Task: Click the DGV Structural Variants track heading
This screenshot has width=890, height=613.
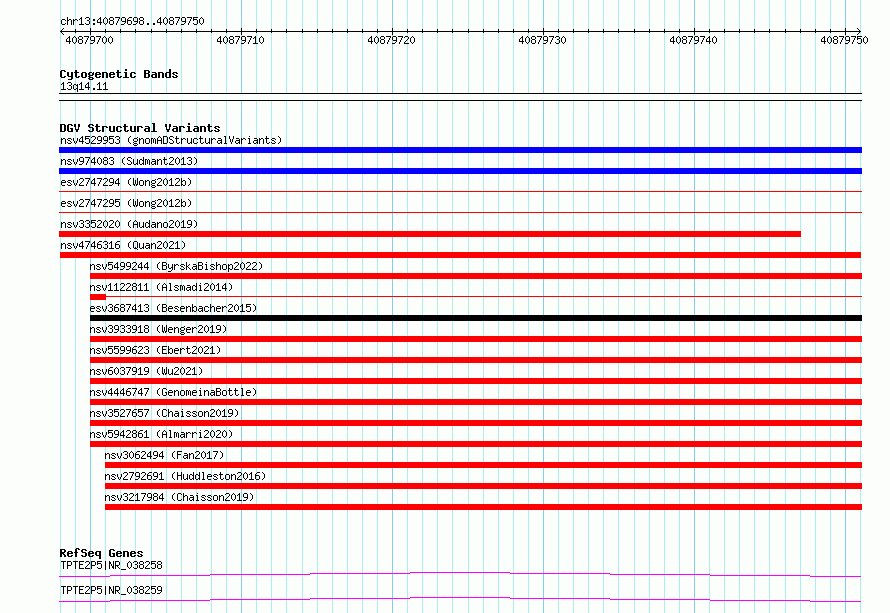Action: [x=140, y=128]
